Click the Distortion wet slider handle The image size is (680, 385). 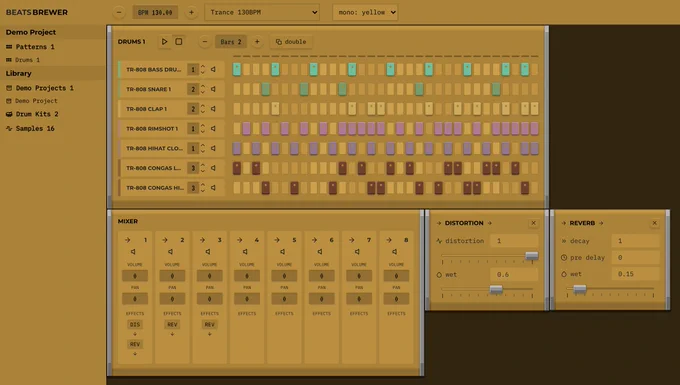(496, 289)
